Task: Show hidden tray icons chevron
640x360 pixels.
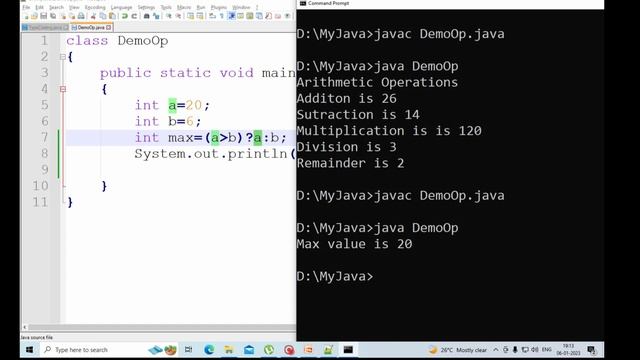Action: [x=496, y=350]
